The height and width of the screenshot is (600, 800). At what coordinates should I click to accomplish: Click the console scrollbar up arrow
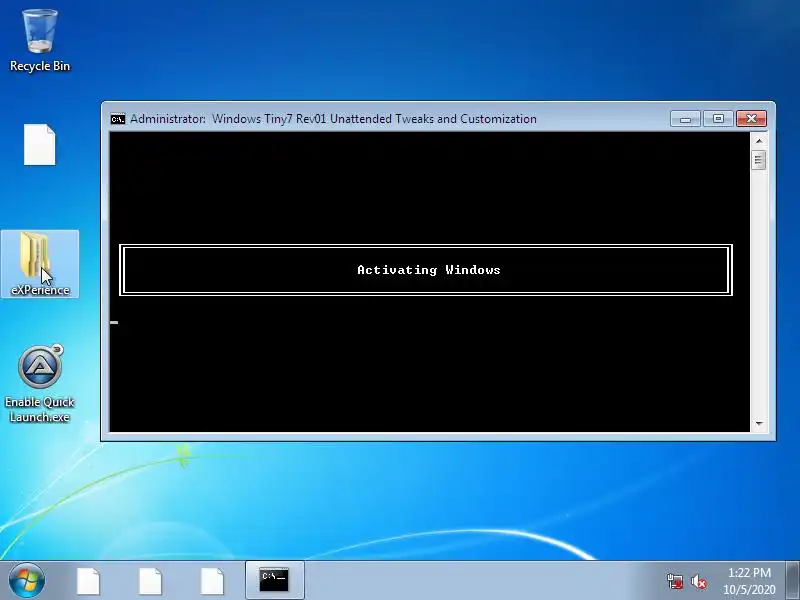click(759, 141)
